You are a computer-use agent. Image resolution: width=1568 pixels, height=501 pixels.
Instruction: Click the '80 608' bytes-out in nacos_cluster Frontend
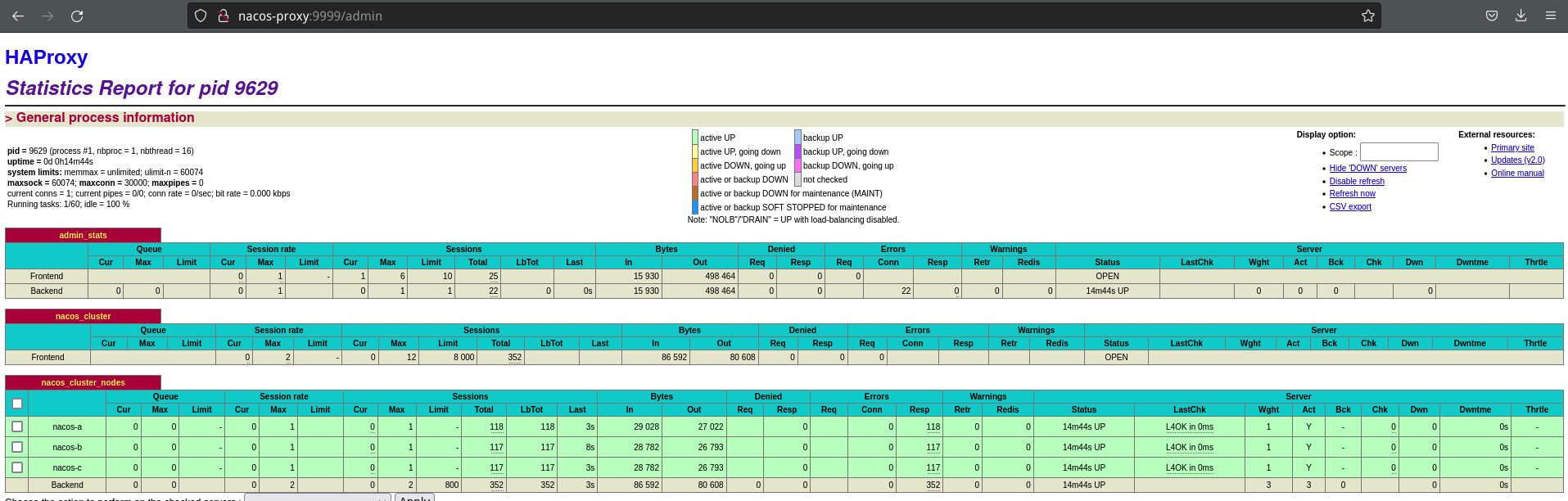pyautogui.click(x=743, y=358)
